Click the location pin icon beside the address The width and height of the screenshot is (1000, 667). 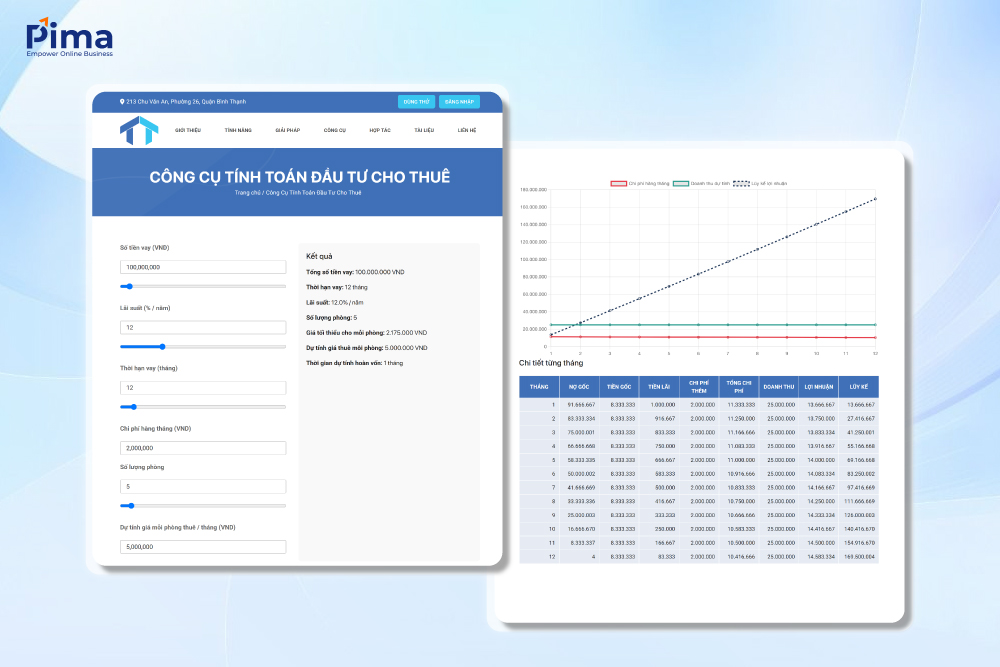click(122, 101)
